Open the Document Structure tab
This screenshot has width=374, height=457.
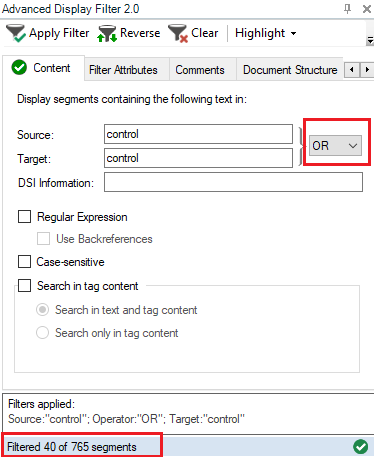coord(290,70)
